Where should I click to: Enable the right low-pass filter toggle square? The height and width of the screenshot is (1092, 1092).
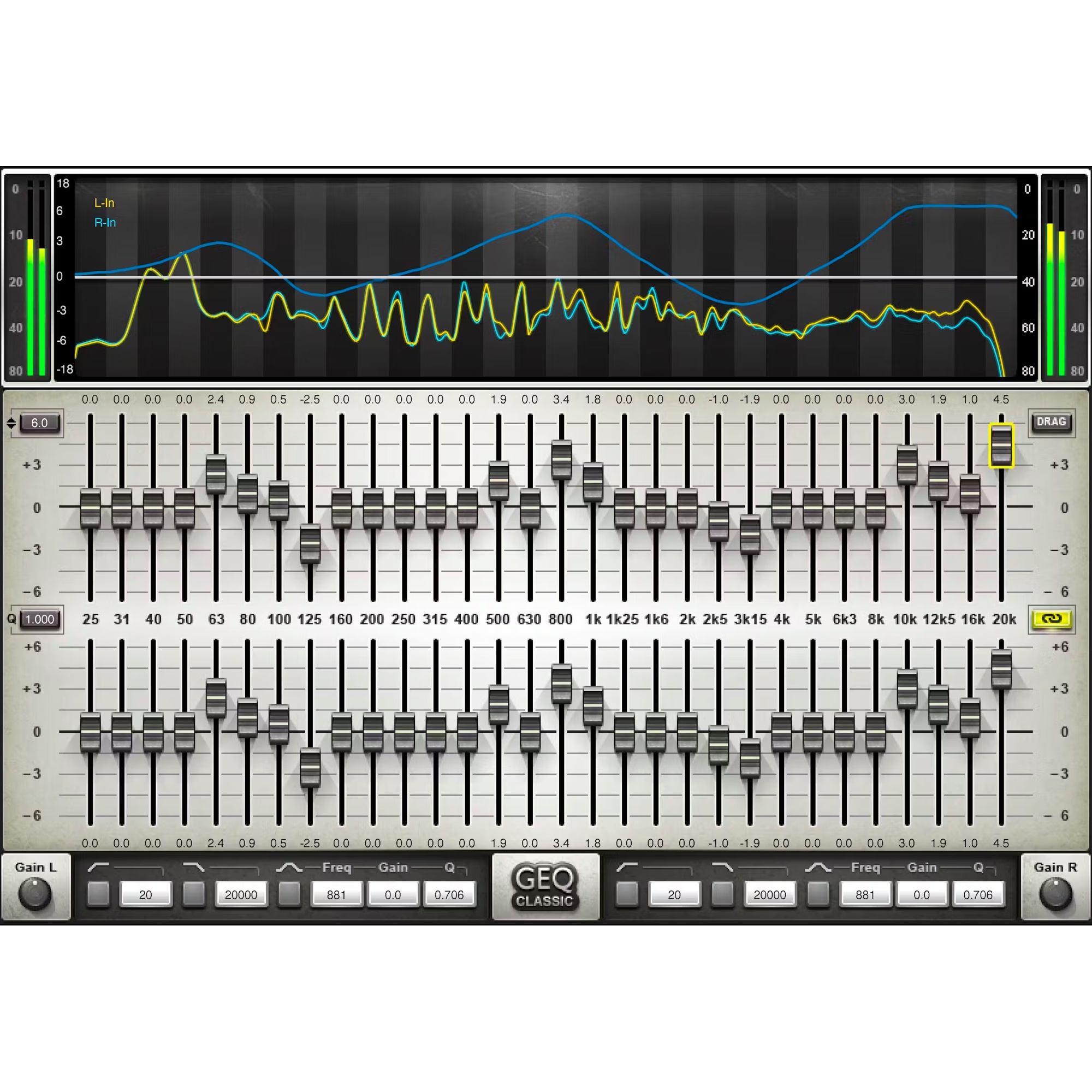coord(722,894)
